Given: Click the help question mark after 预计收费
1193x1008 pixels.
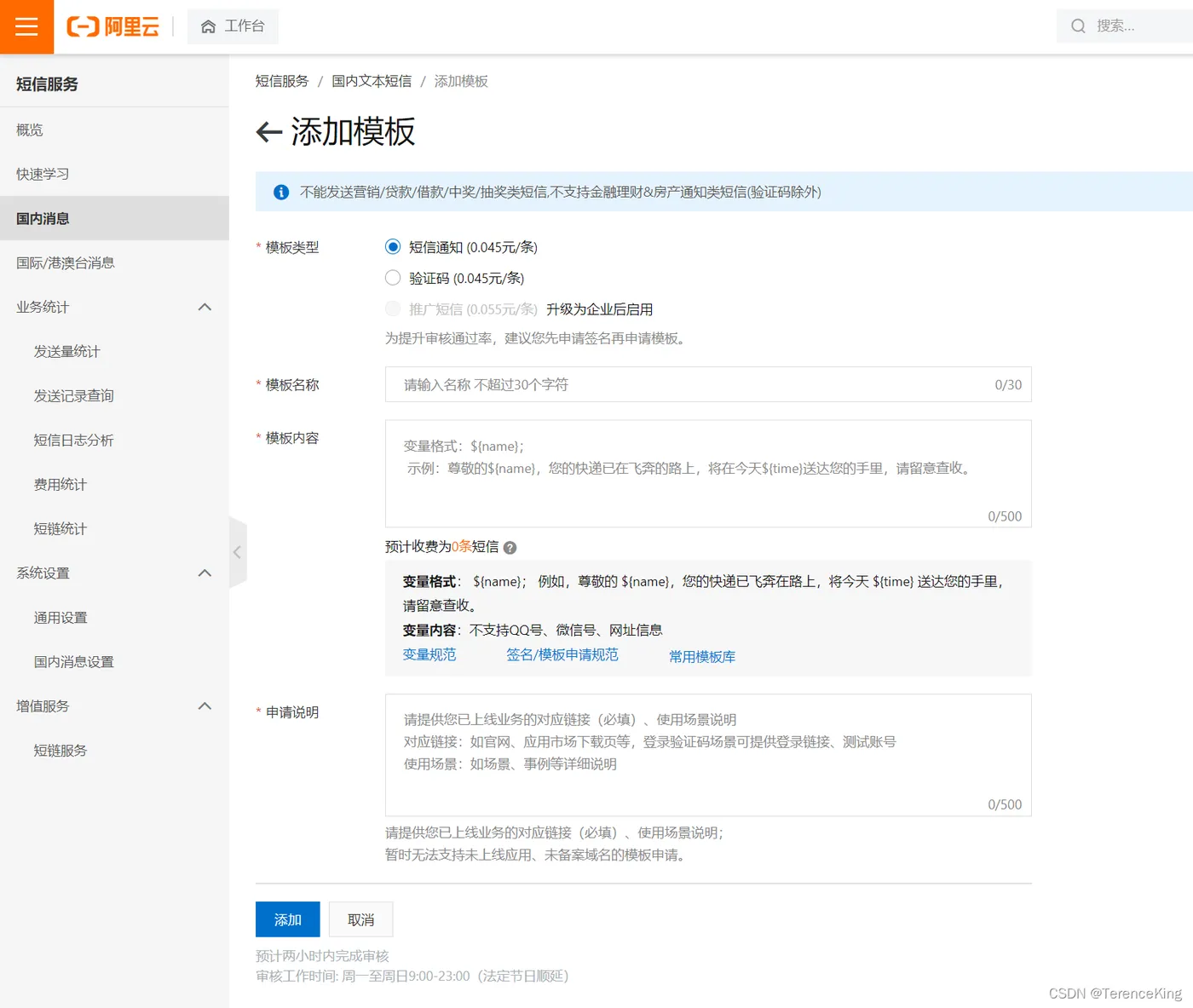Looking at the screenshot, I should coord(510,548).
